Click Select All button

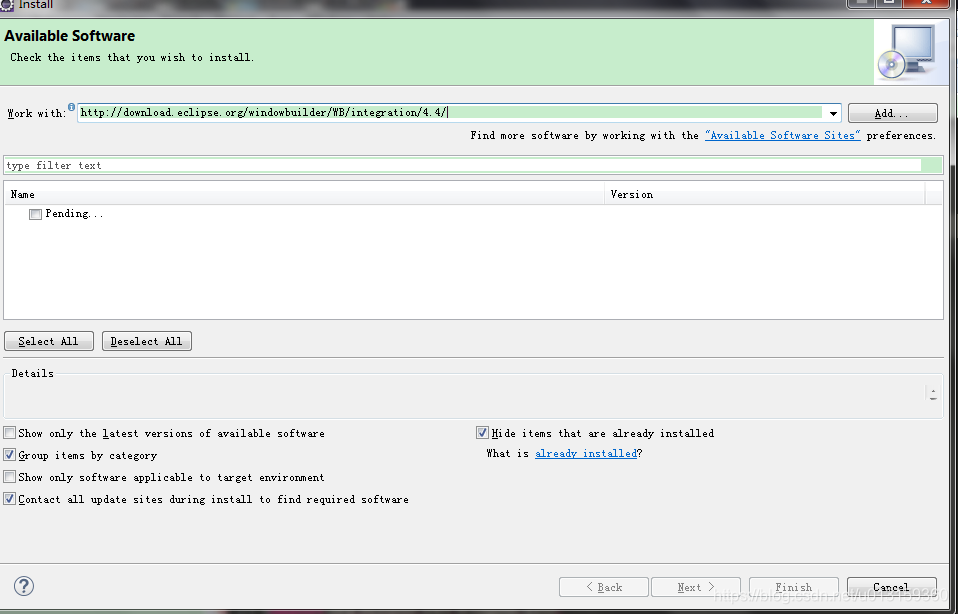coord(49,341)
